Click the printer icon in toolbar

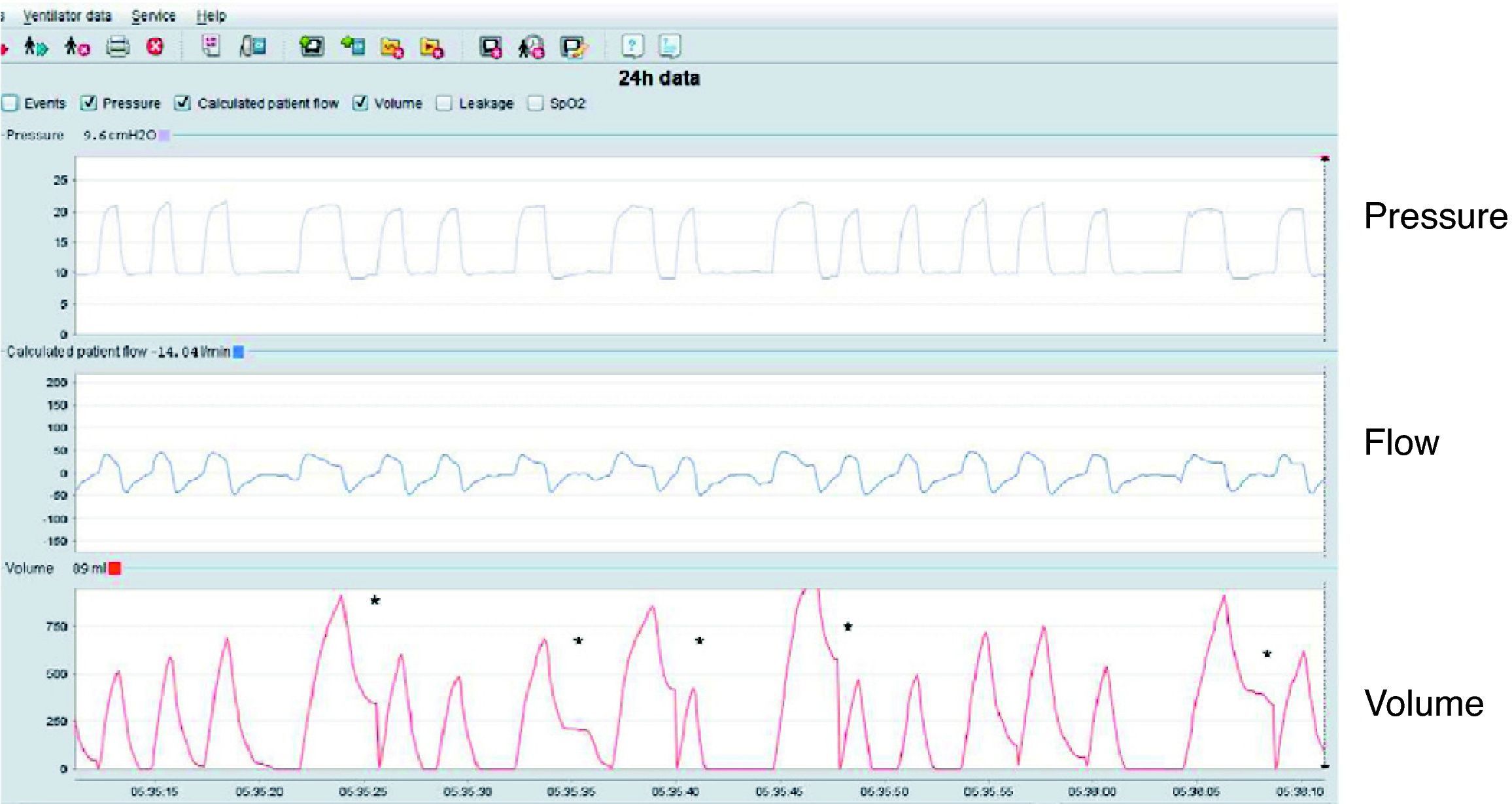[x=118, y=47]
